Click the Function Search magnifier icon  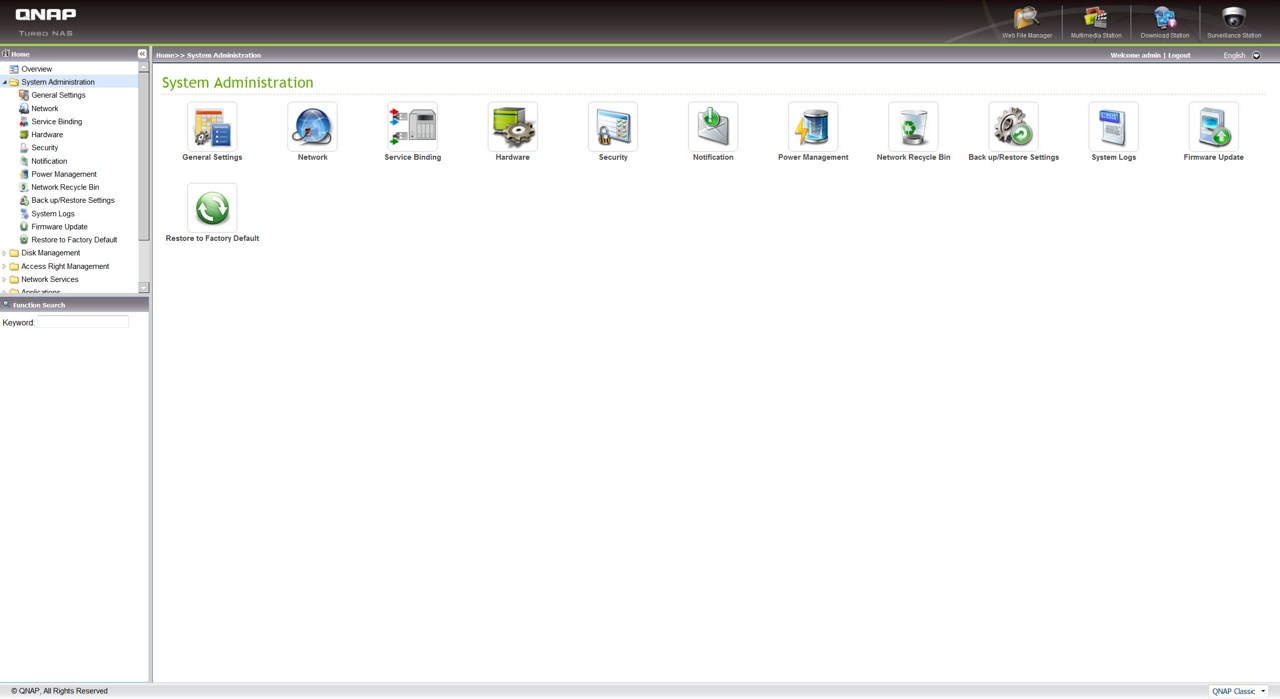click(x=6, y=304)
